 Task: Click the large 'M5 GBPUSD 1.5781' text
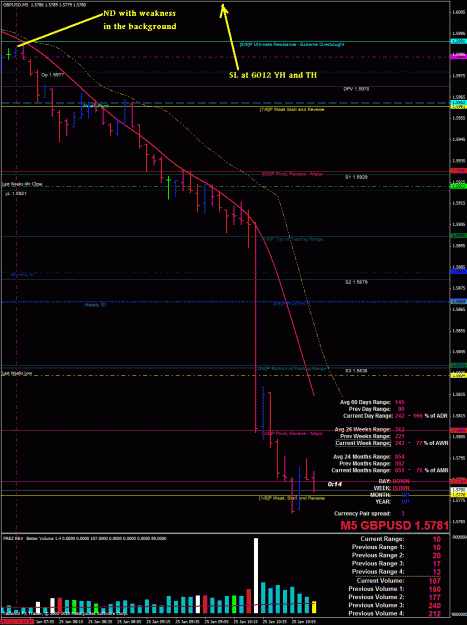click(394, 525)
